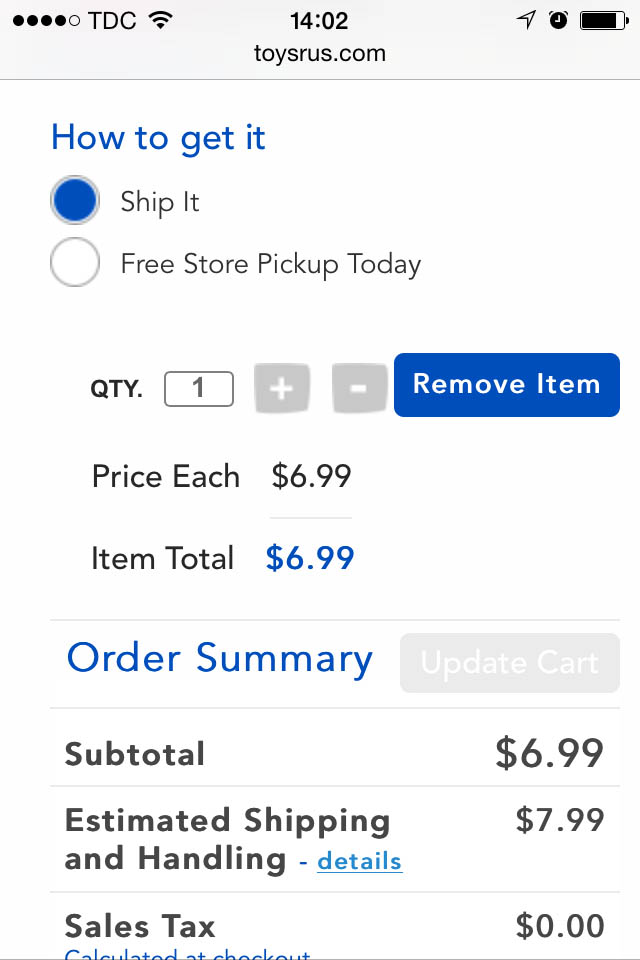Viewport: 640px width, 960px height.
Task: Tap the Item Total price amount
Action: coord(310,558)
